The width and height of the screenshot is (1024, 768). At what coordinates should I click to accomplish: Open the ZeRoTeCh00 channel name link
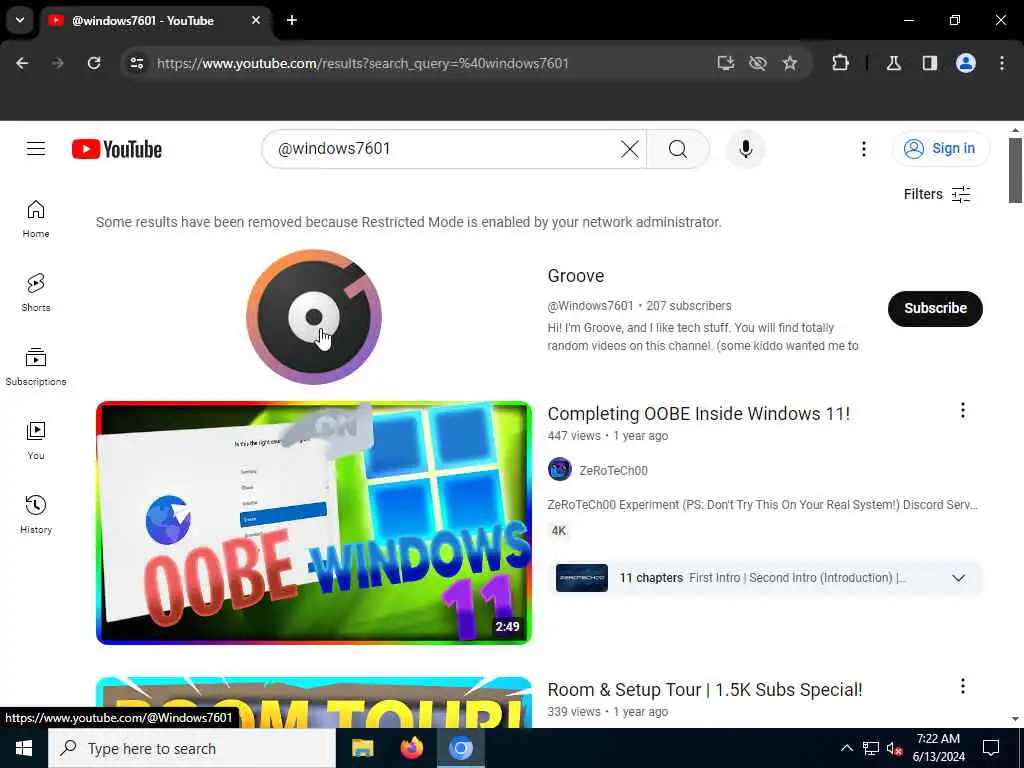pos(613,470)
